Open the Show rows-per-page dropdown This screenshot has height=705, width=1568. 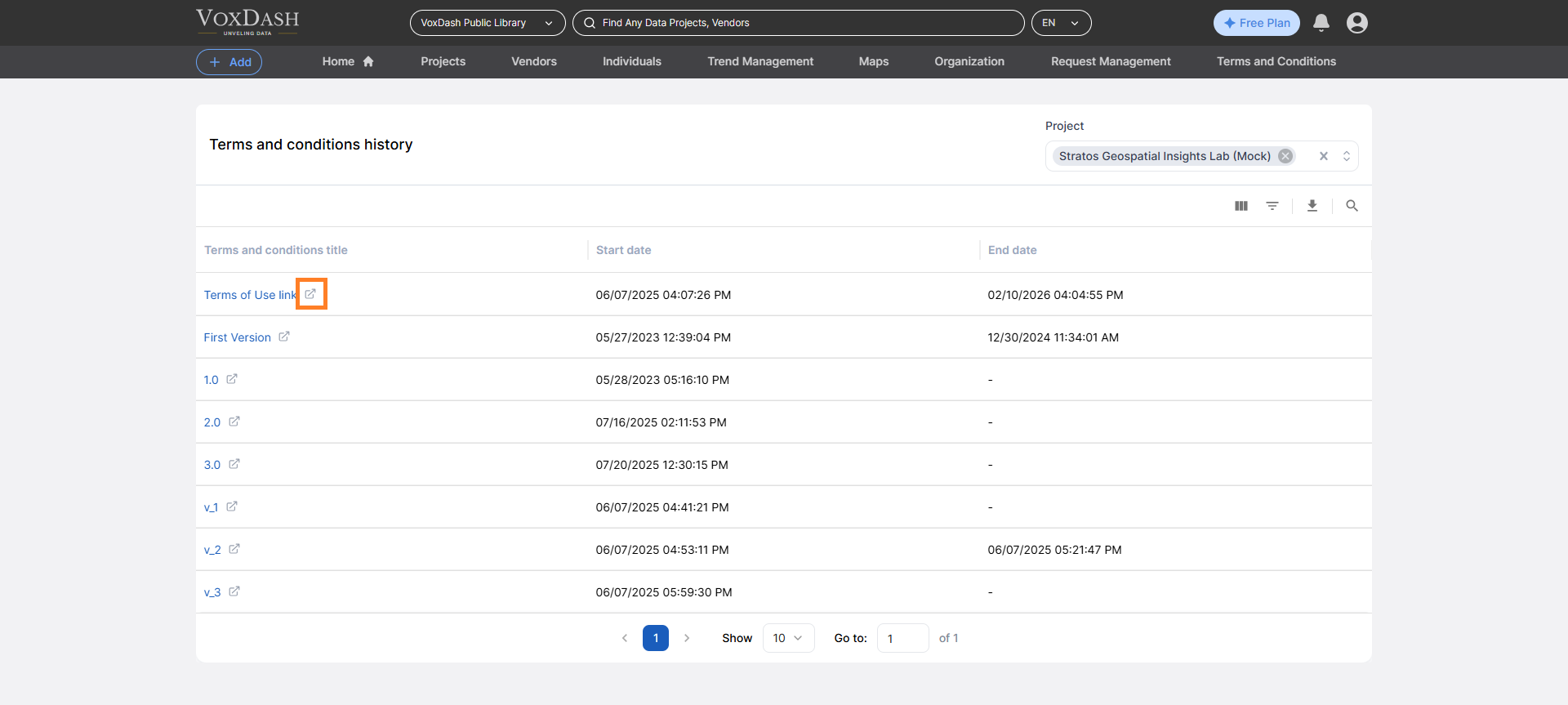[x=788, y=638]
